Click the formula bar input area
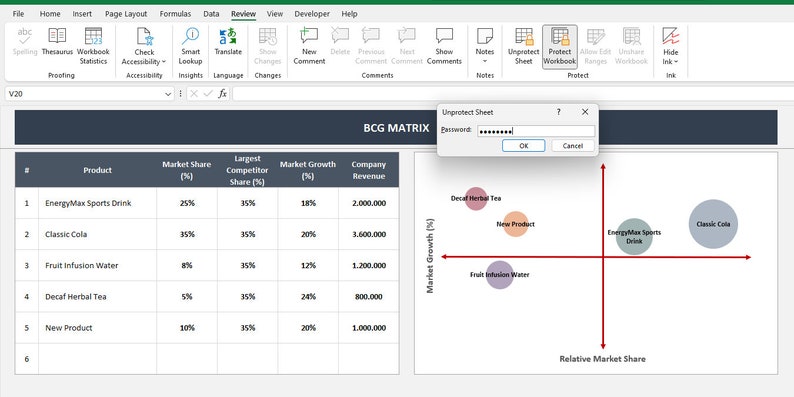Image resolution: width=794 pixels, height=397 pixels. [512, 94]
